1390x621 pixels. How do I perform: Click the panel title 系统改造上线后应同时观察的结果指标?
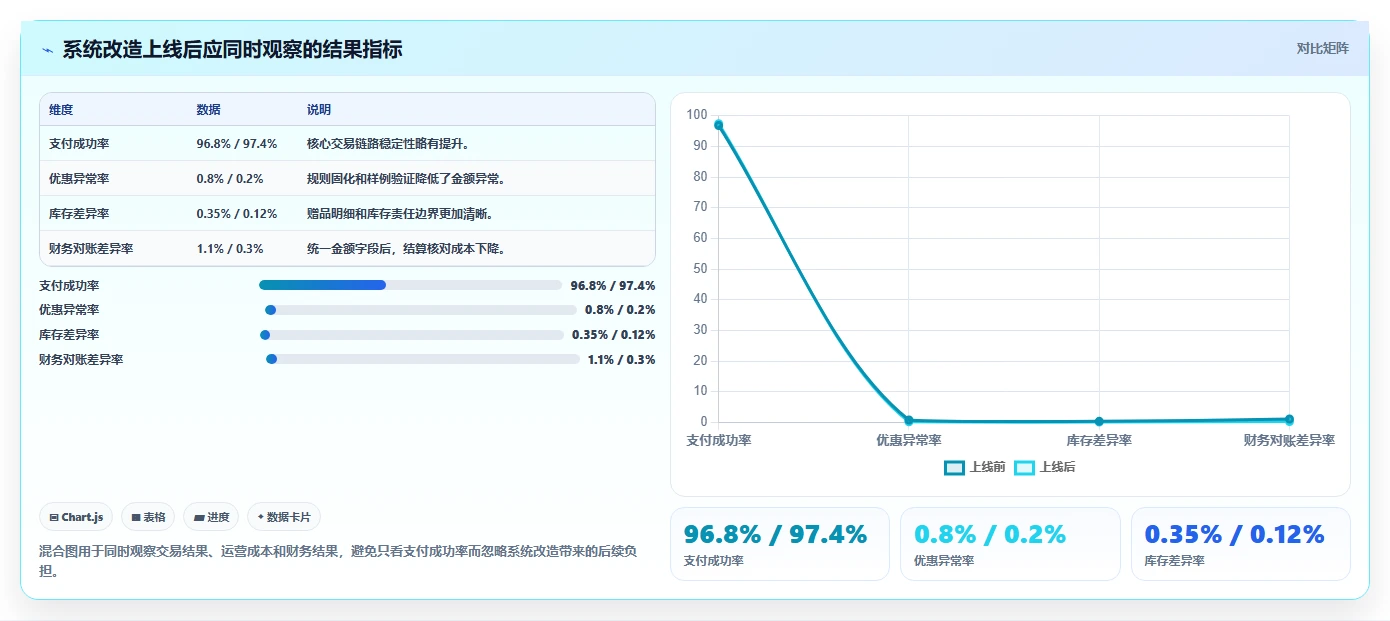232,50
